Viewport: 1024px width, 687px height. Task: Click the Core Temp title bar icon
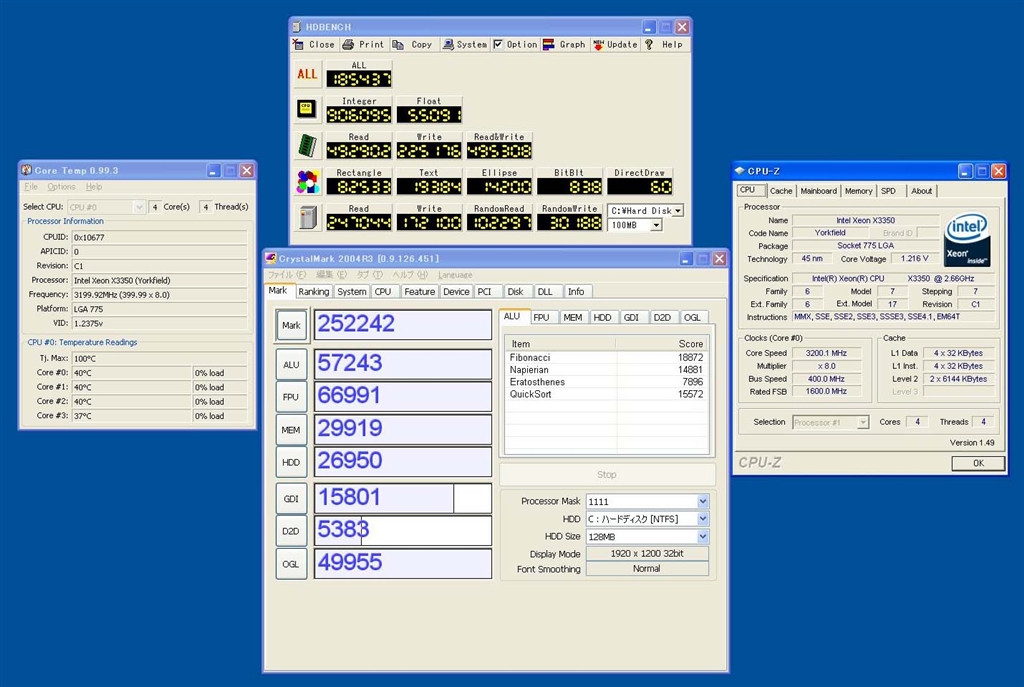coord(27,170)
